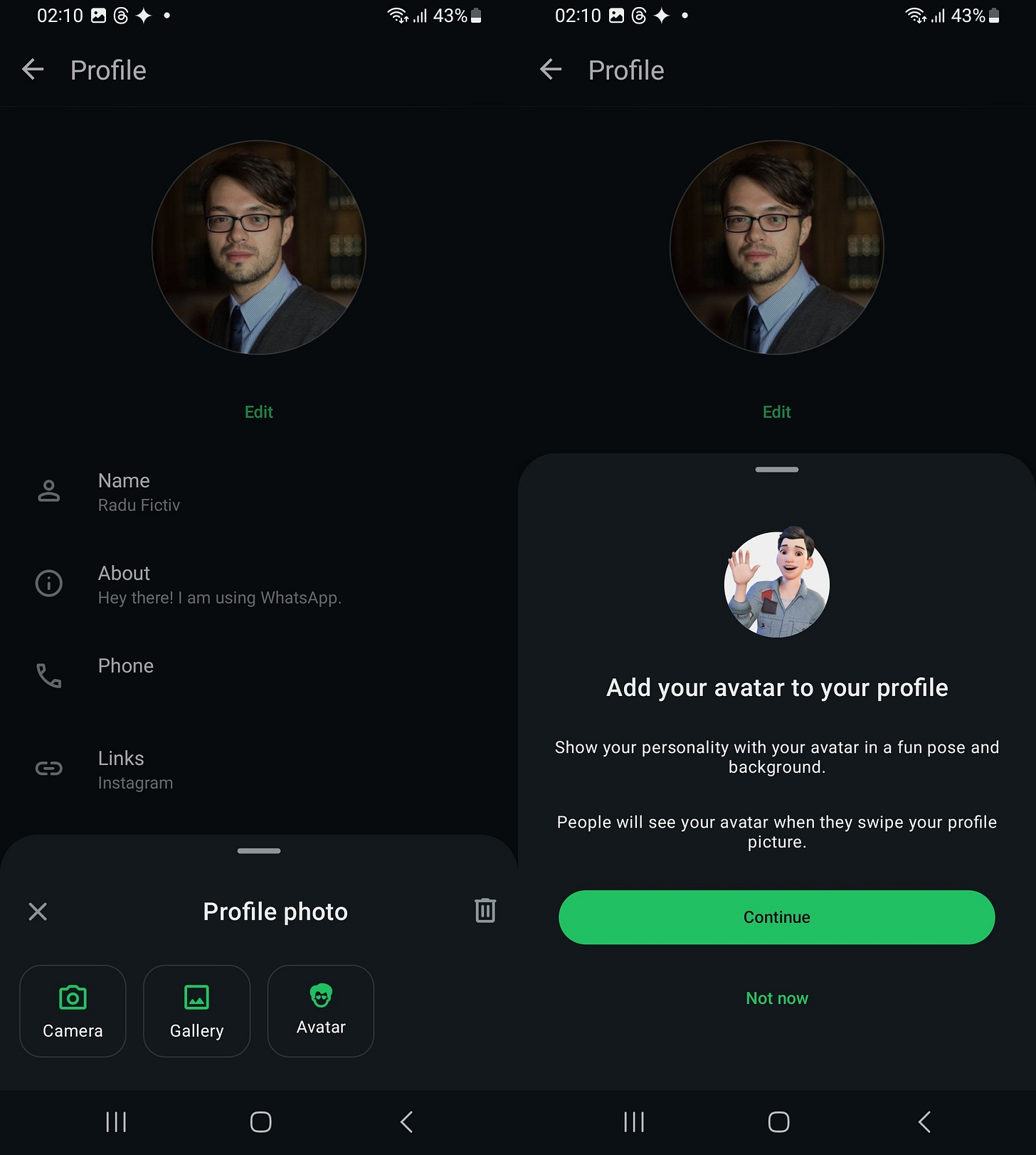This screenshot has height=1155, width=1036.
Task: Tap the Profile photo sheet drag handle
Action: click(259, 850)
